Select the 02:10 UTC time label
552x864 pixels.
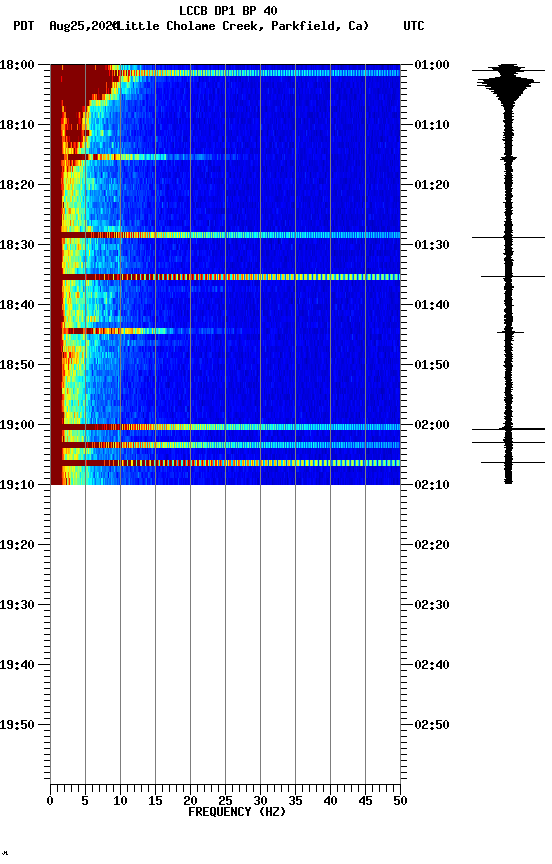click(x=432, y=485)
